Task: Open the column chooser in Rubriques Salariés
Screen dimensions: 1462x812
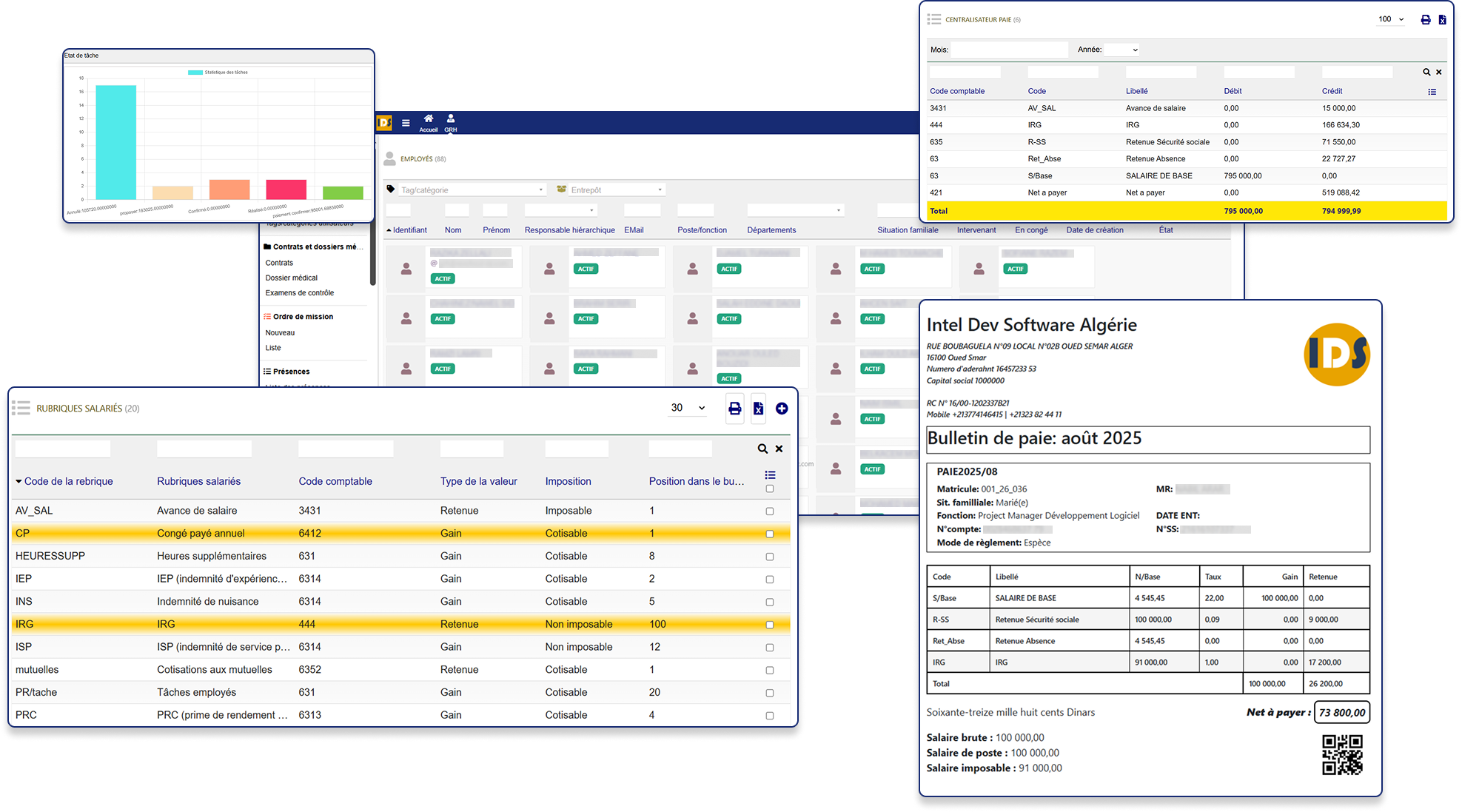Action: point(770,474)
